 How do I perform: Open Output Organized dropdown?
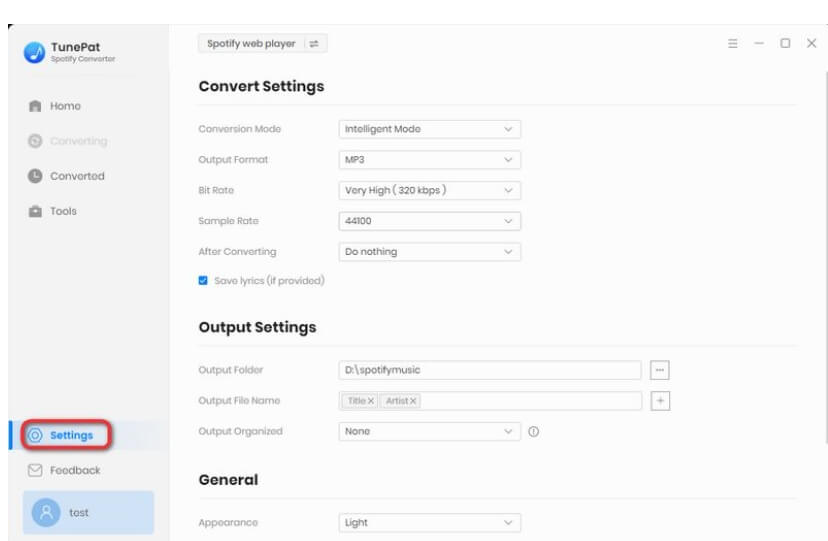(x=429, y=431)
